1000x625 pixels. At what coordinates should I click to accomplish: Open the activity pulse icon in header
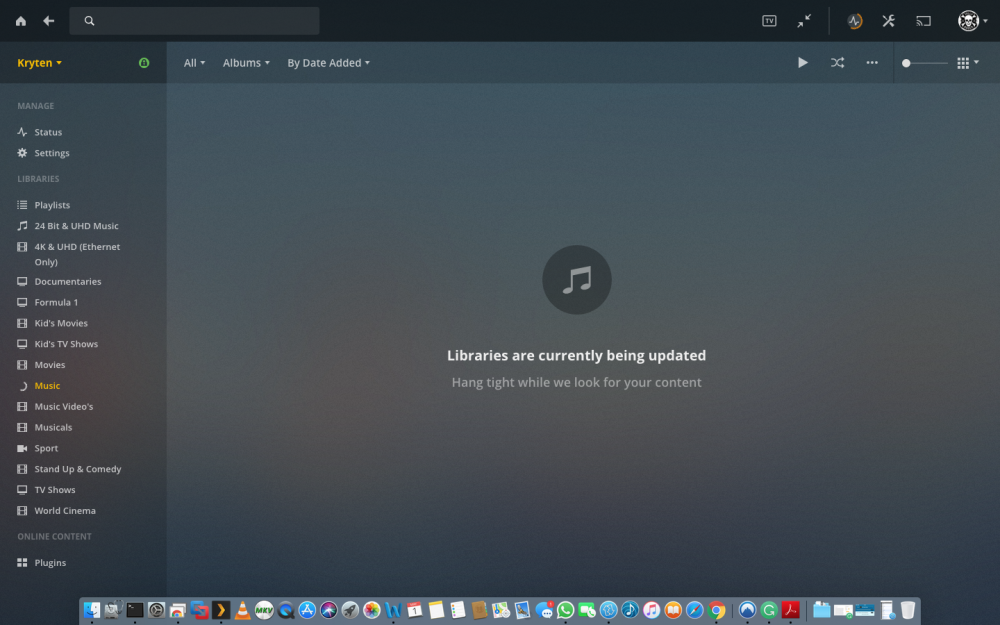pos(855,21)
